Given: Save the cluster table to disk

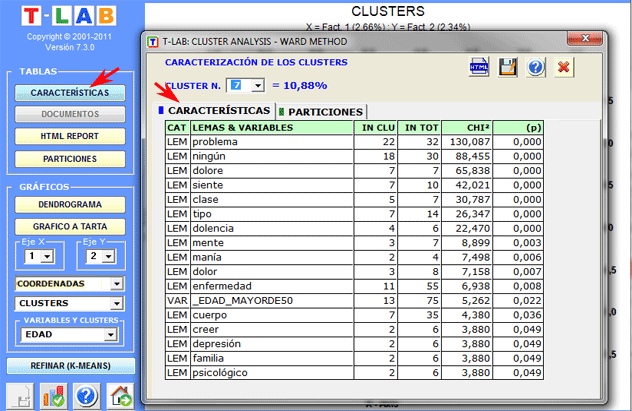Looking at the screenshot, I should click(x=507, y=67).
